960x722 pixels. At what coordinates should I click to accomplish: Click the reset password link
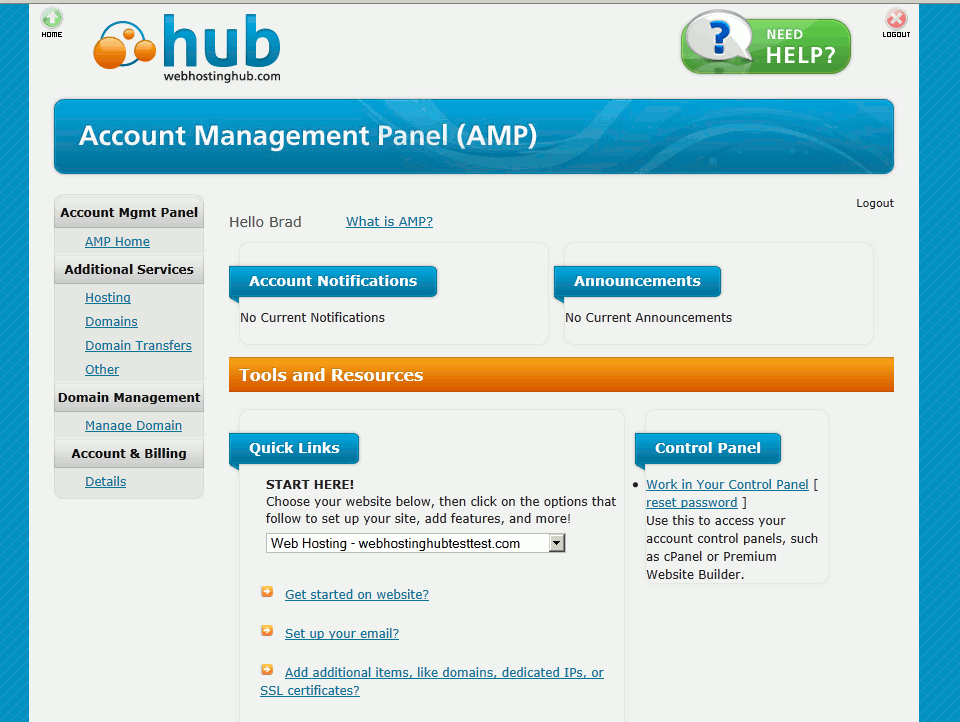(x=691, y=503)
